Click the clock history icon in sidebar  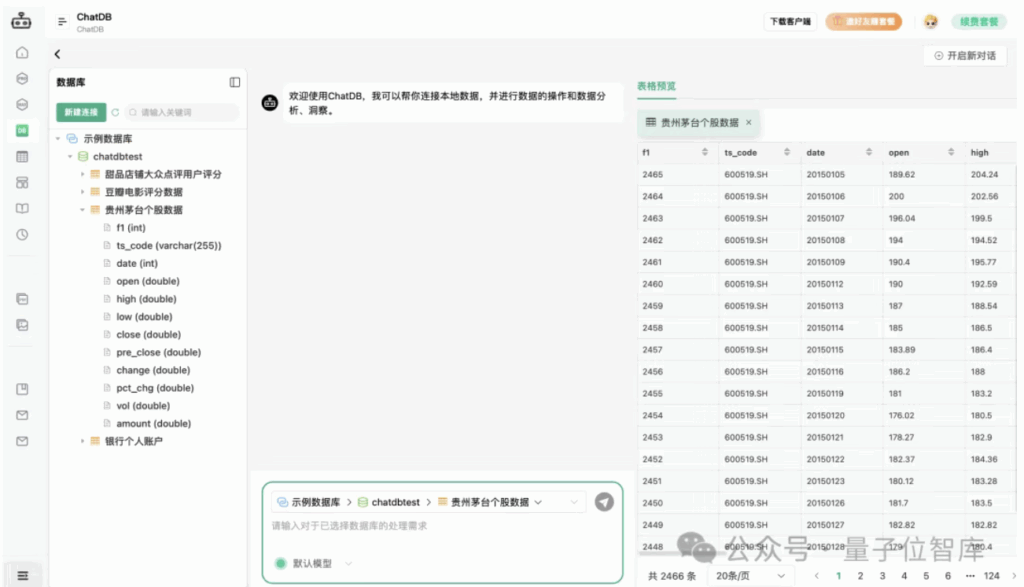[x=22, y=235]
